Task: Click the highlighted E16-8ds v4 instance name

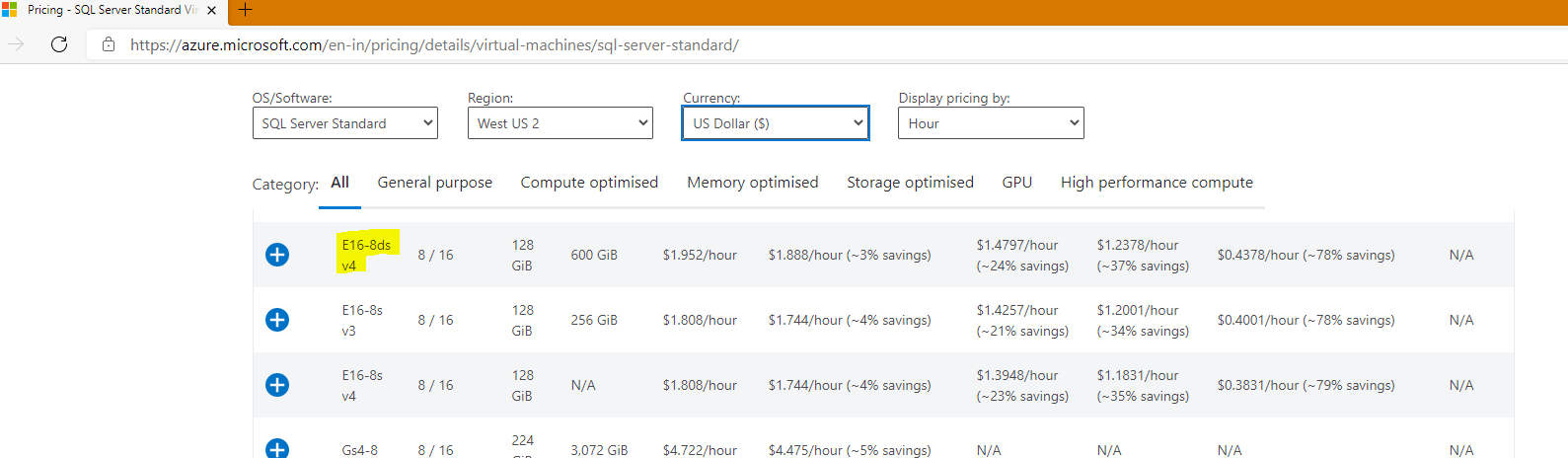Action: 367,255
